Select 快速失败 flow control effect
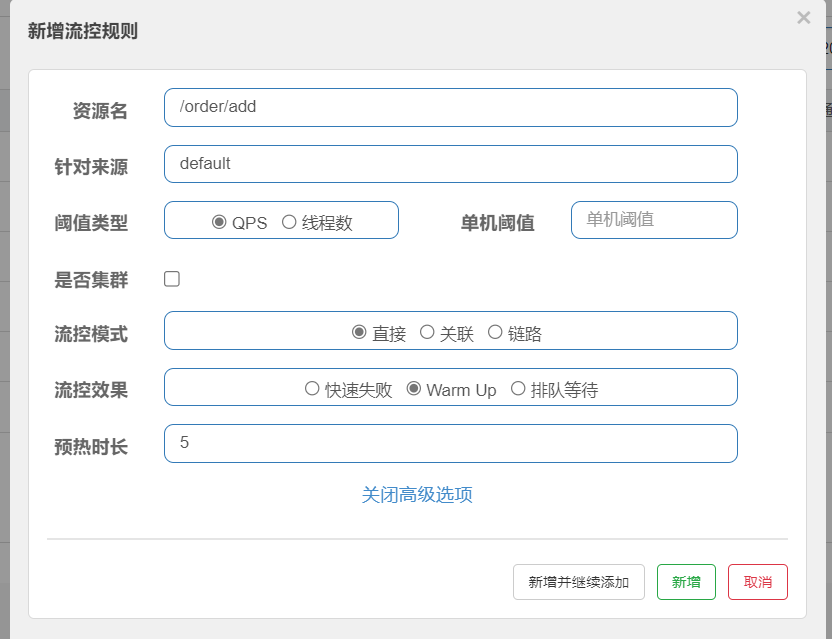This screenshot has width=832, height=639. tap(312, 389)
